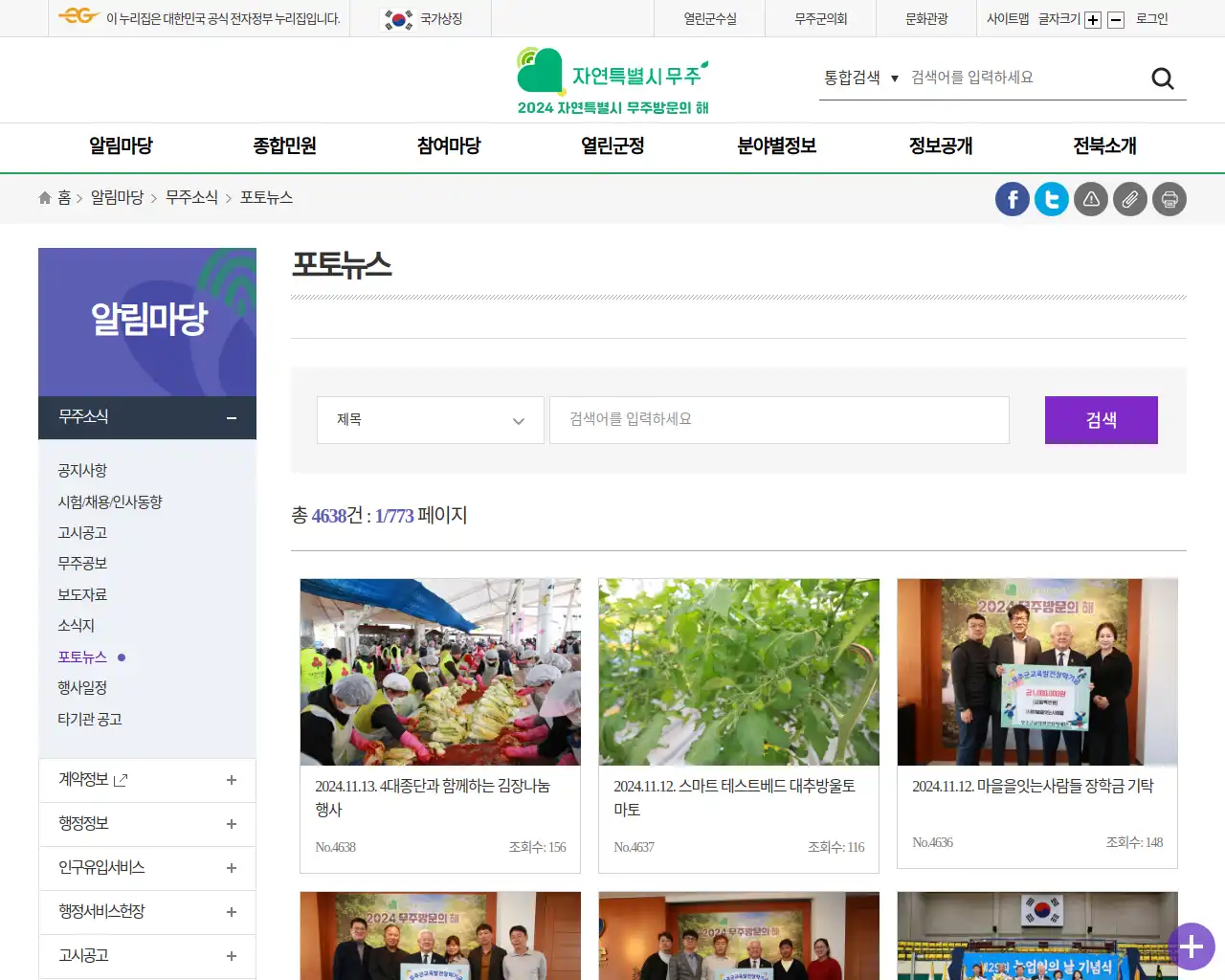1225x980 pixels.
Task: Open the 통합검색 dropdown
Action: pos(862,78)
